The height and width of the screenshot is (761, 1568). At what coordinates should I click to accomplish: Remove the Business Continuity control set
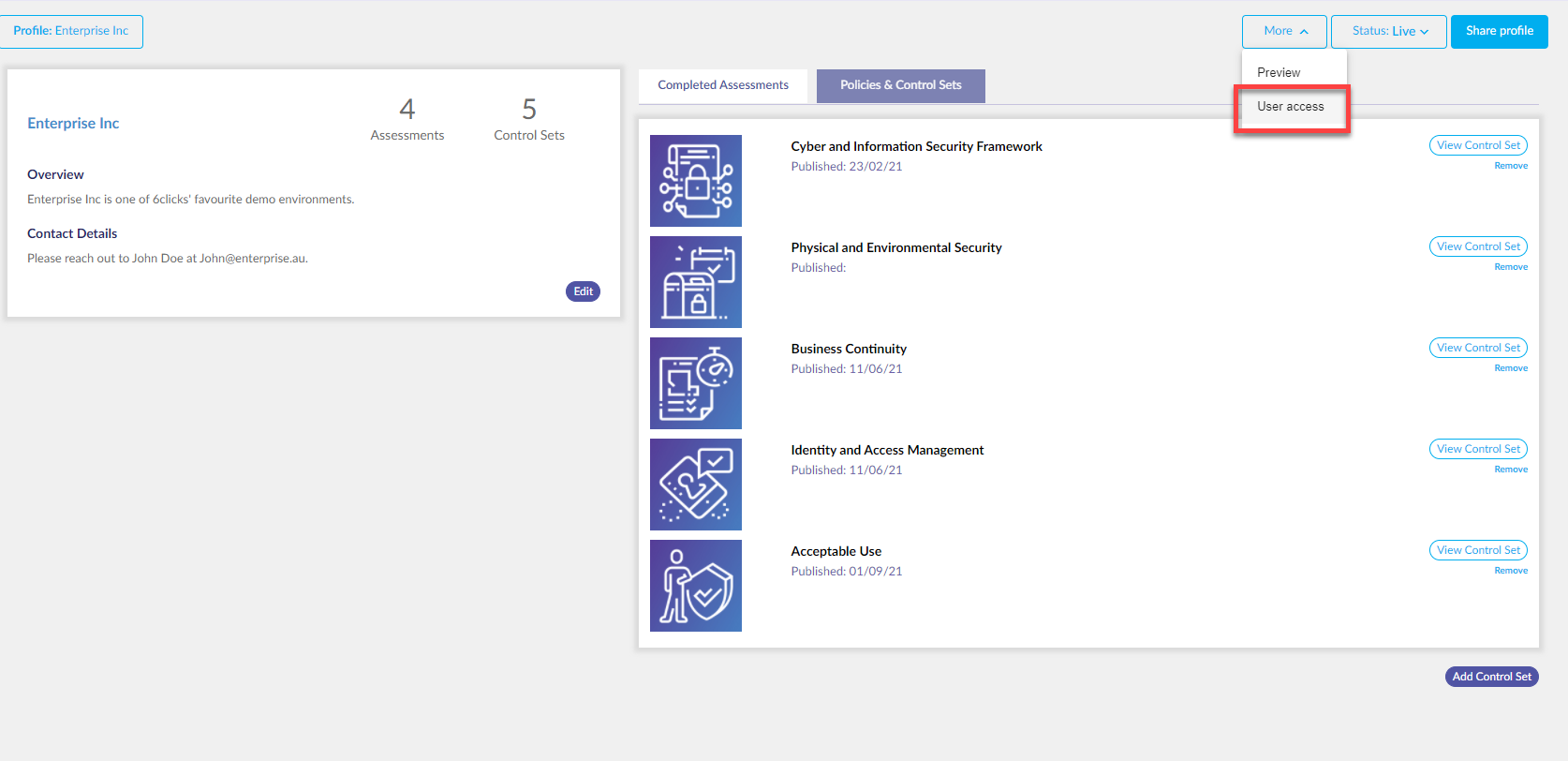(x=1511, y=368)
